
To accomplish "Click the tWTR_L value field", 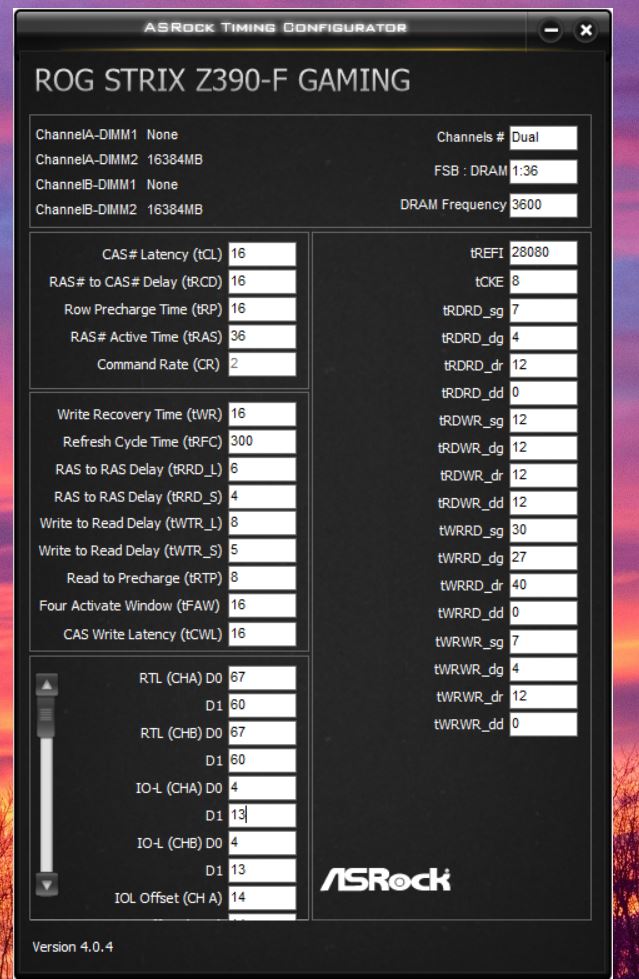I will point(262,523).
